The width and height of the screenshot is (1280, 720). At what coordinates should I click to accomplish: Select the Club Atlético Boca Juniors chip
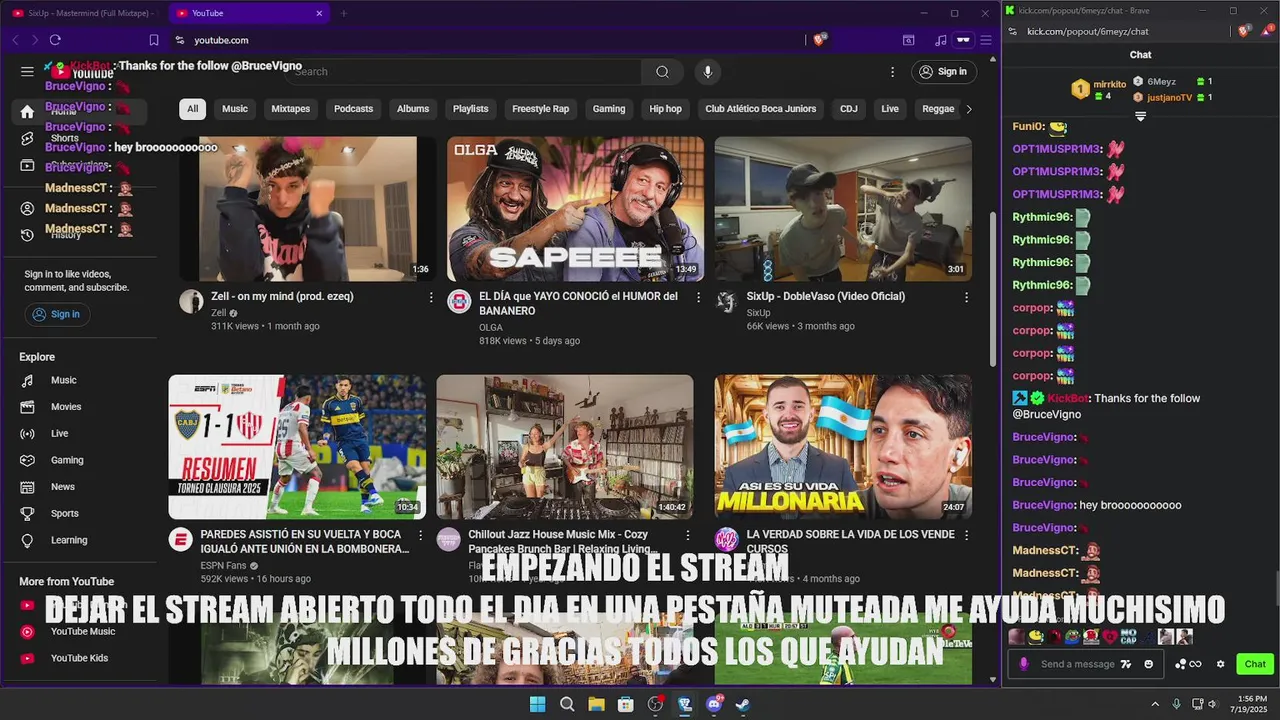click(x=761, y=109)
